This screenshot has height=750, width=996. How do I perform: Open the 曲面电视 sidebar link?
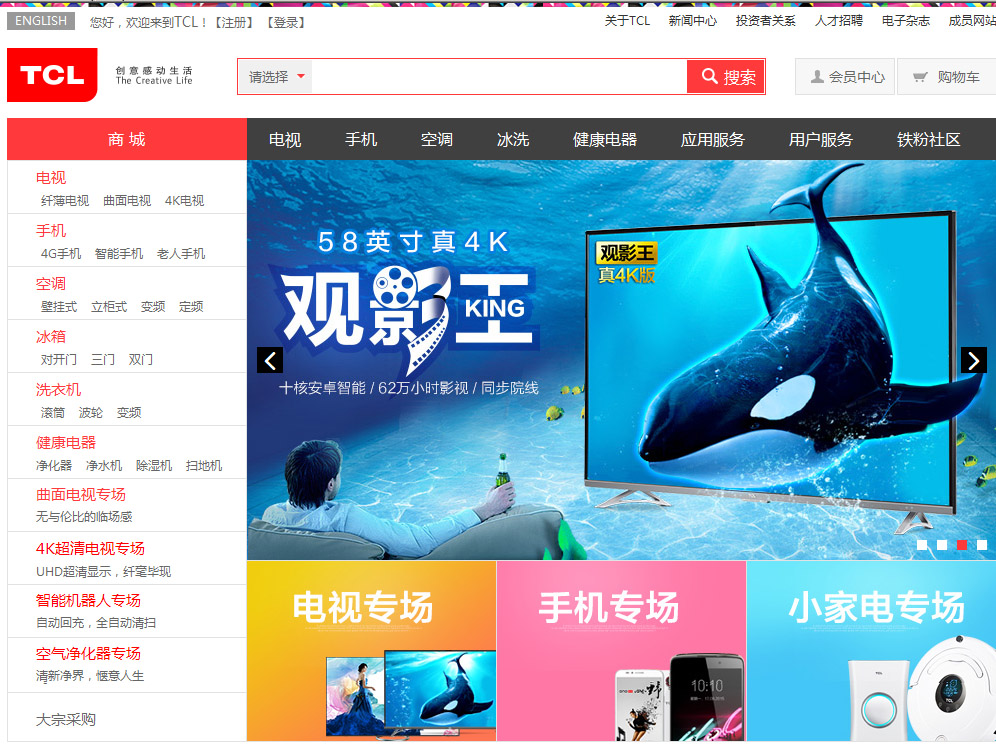point(127,201)
